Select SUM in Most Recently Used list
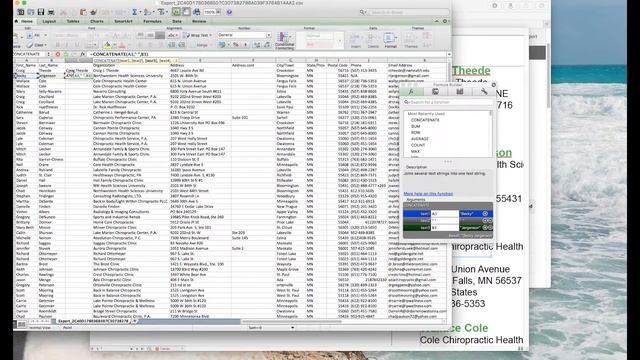 point(416,127)
